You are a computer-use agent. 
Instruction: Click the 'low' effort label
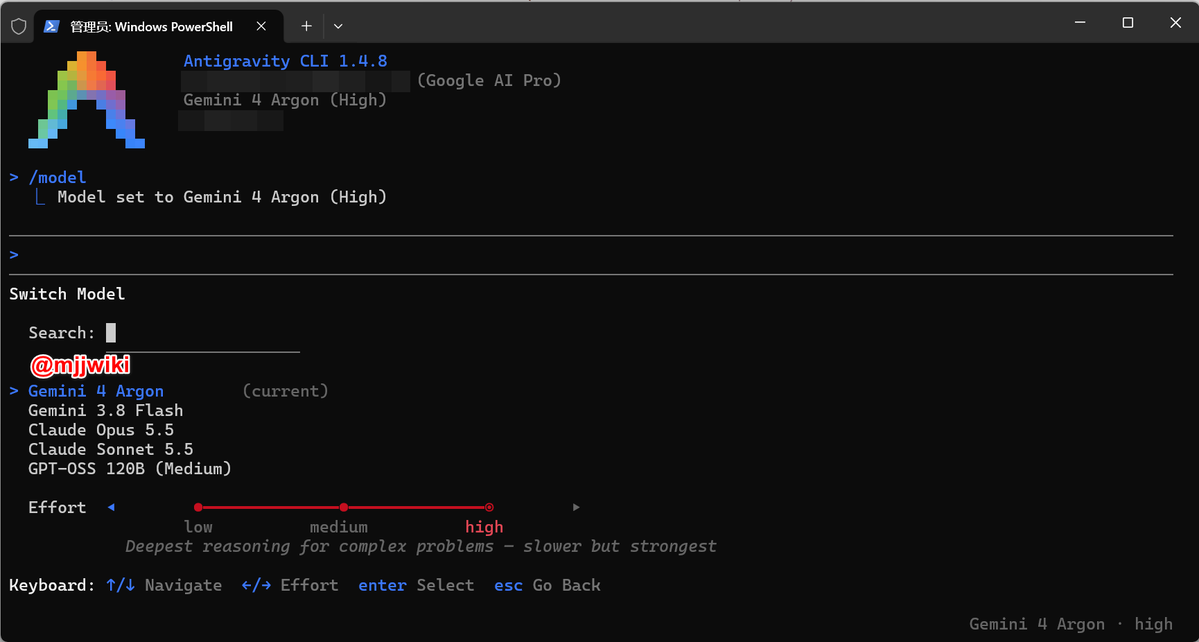(x=198, y=527)
